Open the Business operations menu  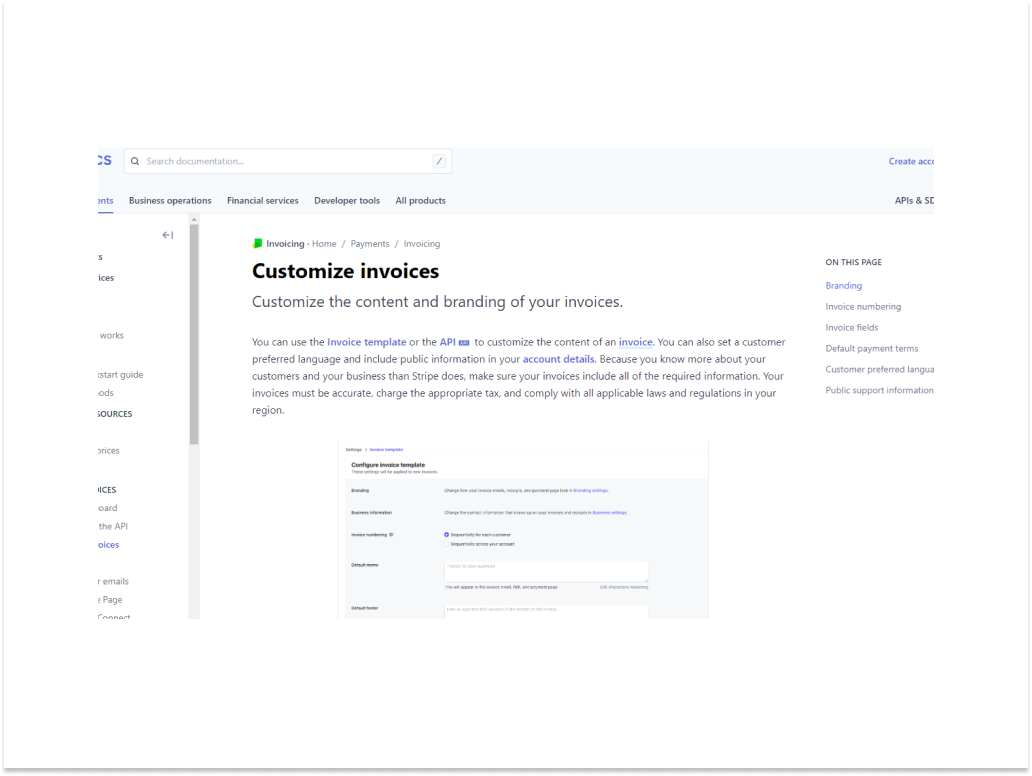(x=170, y=200)
